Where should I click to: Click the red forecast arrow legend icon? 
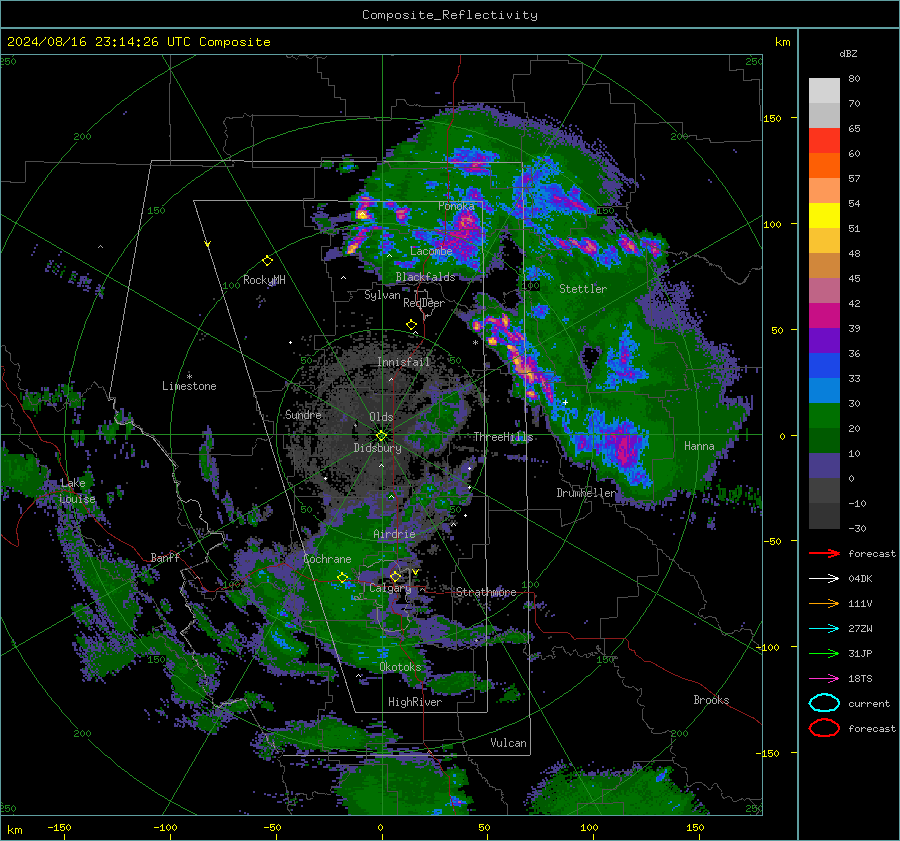coord(824,553)
